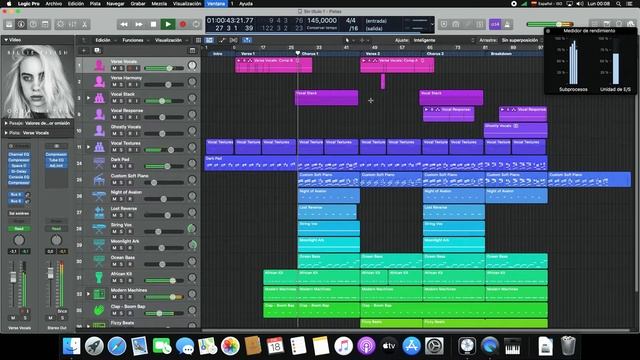Toggle the purple count-in 1234 button
This screenshot has width=640, height=360.
495,24
